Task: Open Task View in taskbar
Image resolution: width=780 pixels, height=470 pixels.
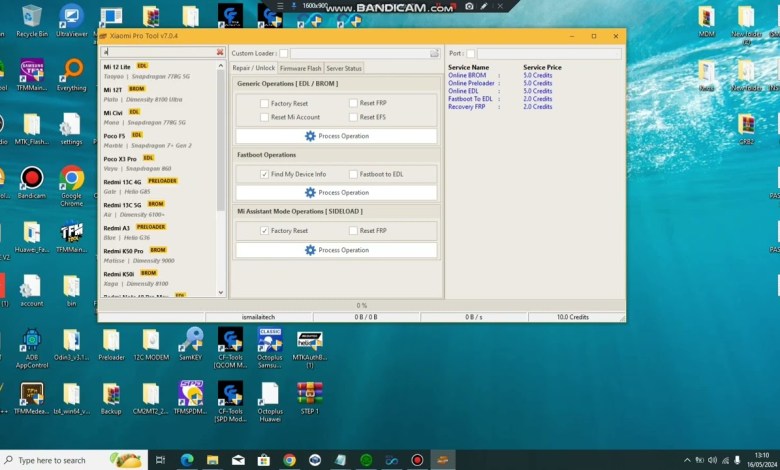Action: [160, 460]
